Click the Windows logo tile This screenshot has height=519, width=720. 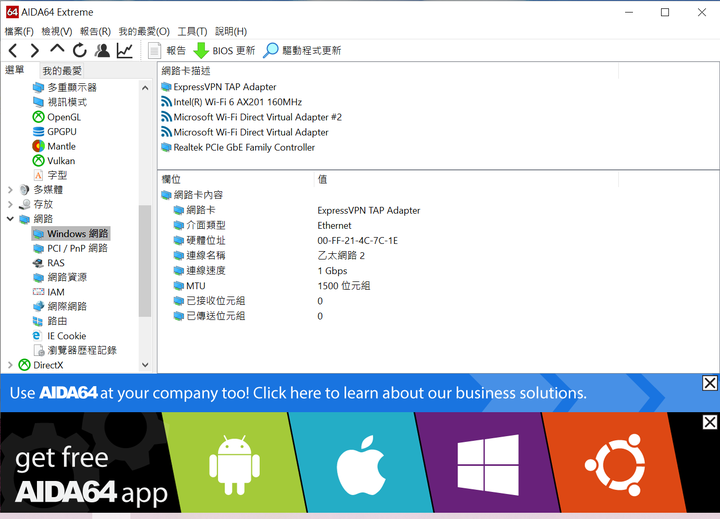[x=488, y=465]
